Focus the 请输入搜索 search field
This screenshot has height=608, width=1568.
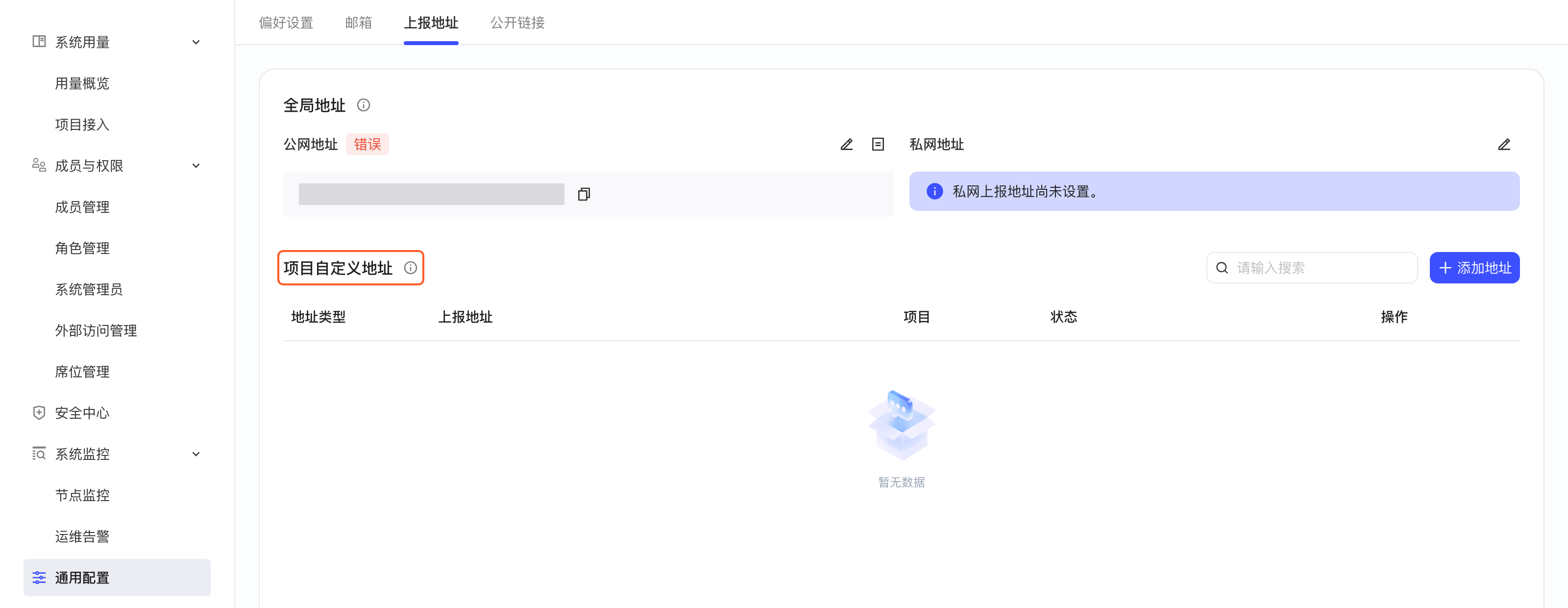point(1312,267)
